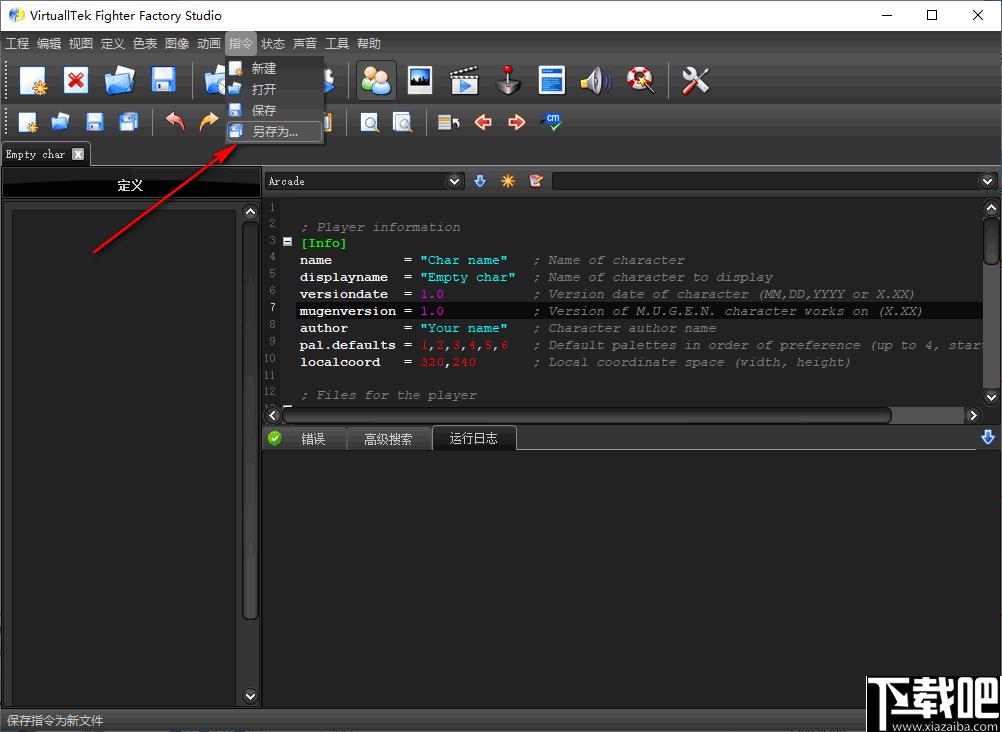
Task: Click the edit note icon beside star
Action: pos(536,182)
